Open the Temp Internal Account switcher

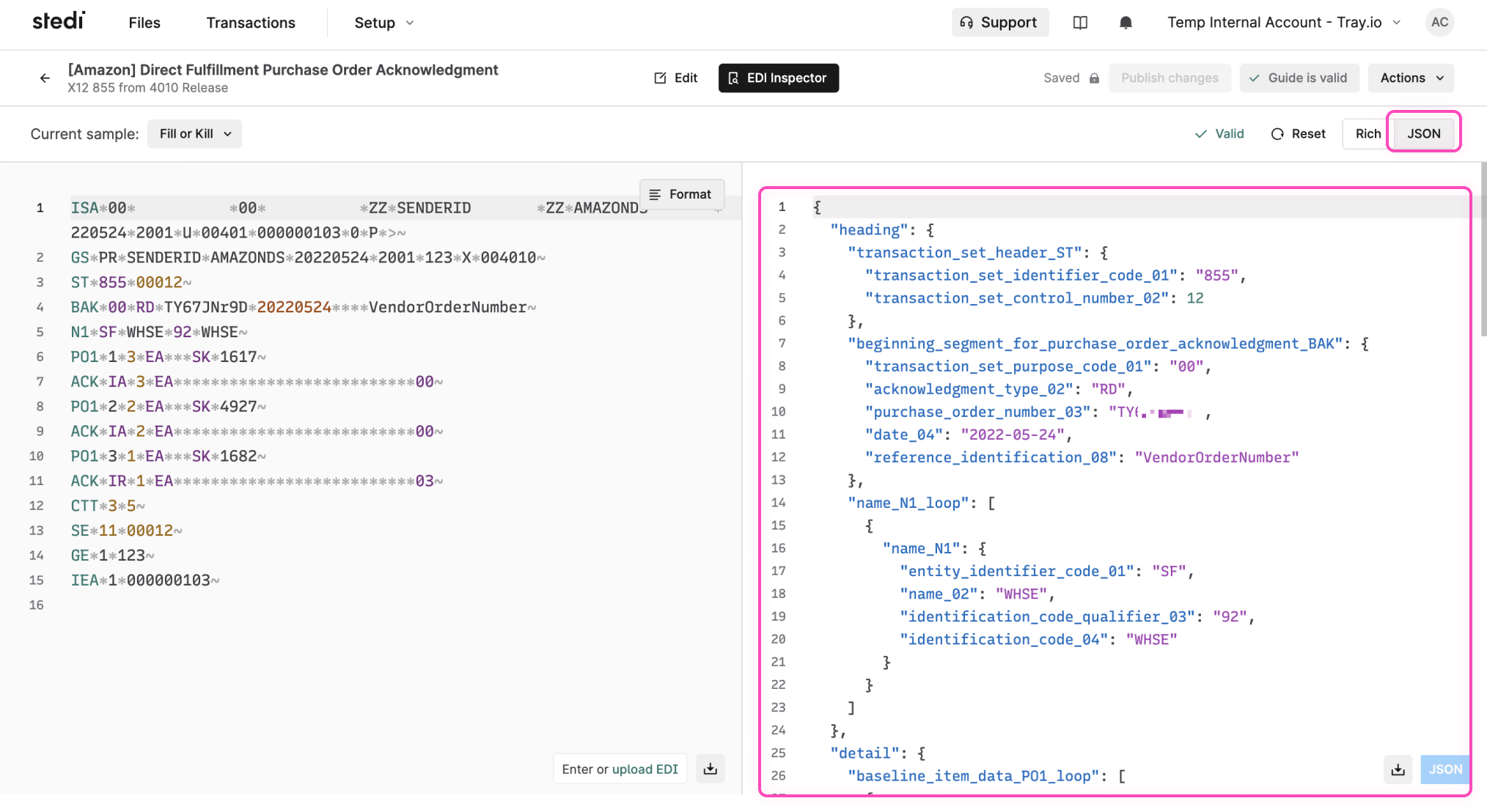point(1282,22)
